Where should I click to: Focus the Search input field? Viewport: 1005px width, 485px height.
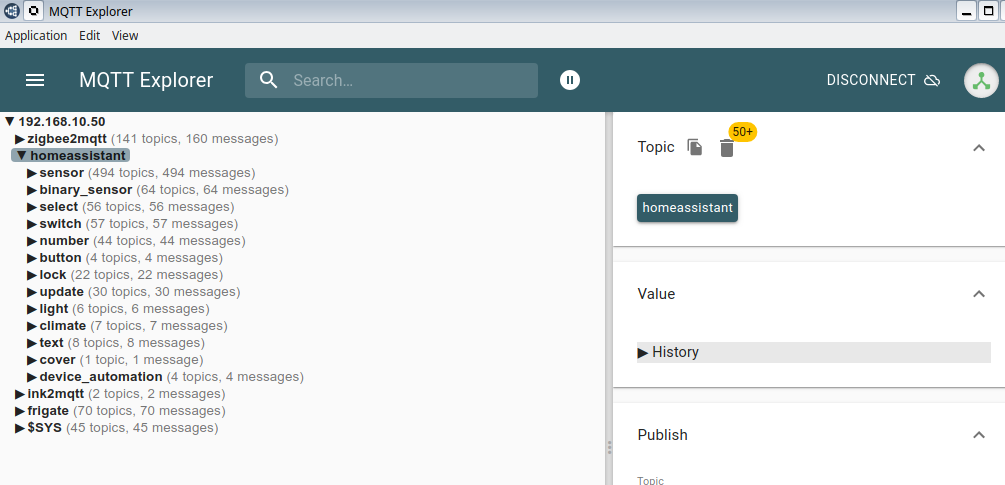pos(408,80)
